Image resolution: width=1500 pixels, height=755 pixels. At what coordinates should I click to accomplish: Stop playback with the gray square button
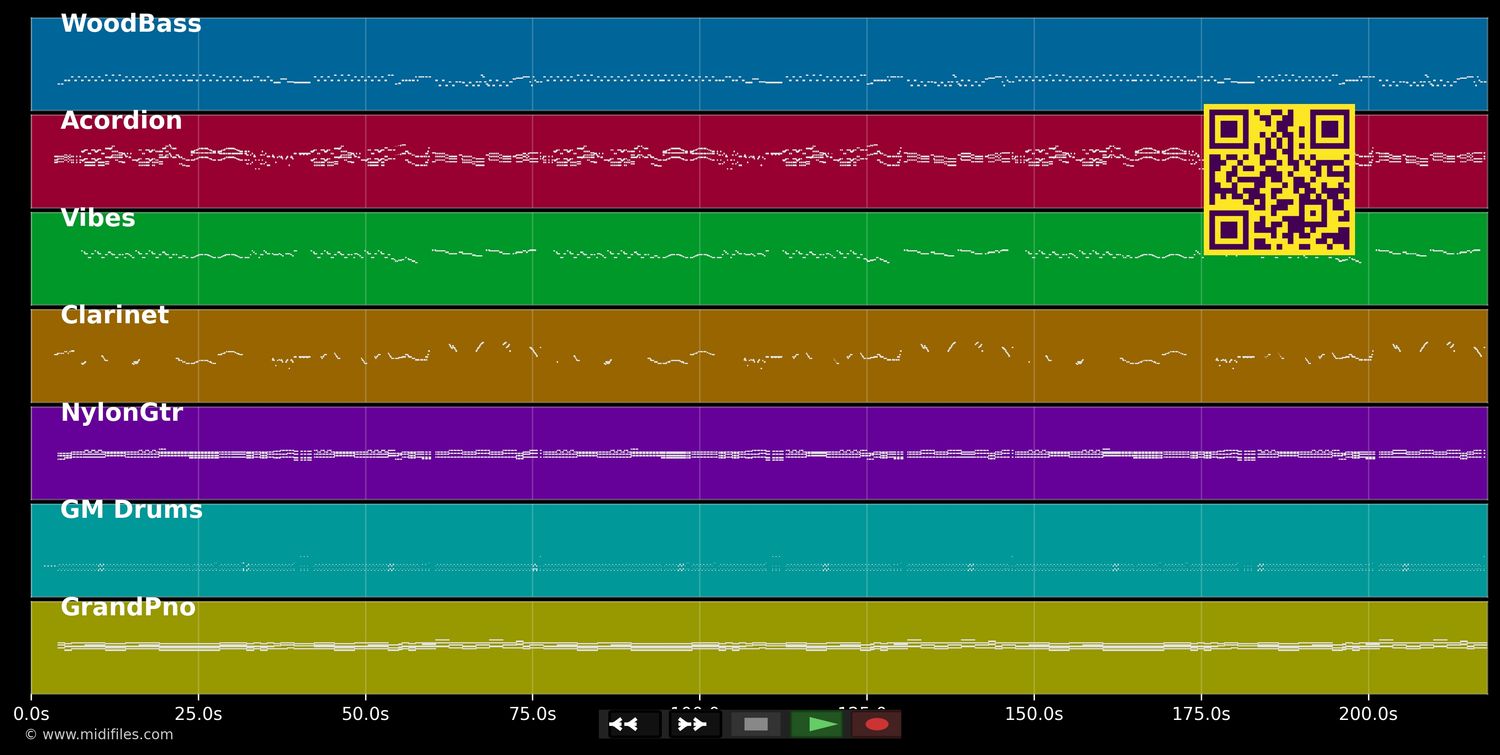click(x=756, y=724)
